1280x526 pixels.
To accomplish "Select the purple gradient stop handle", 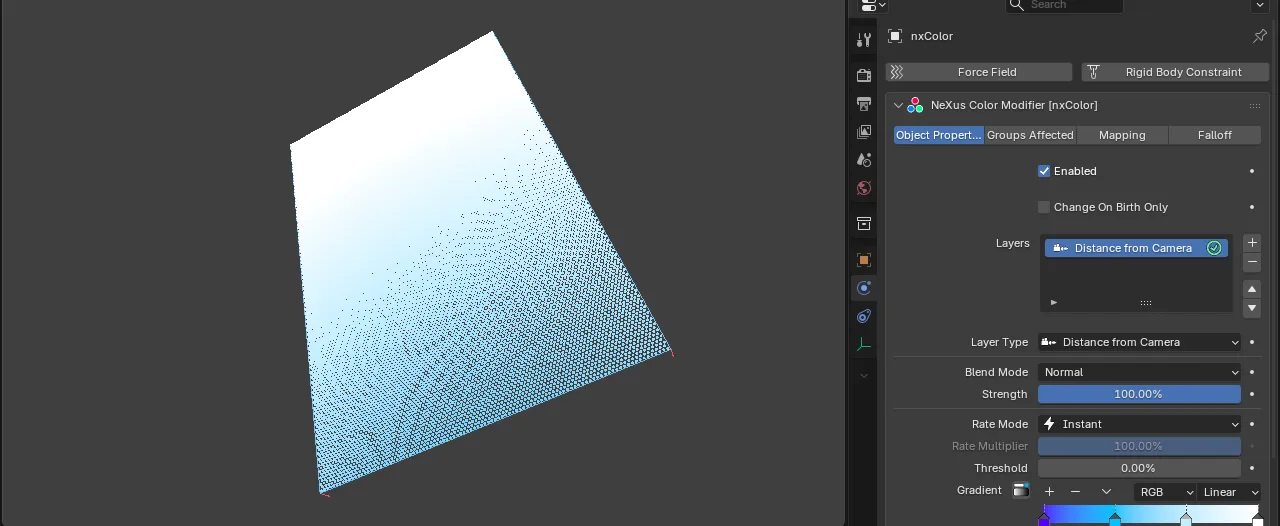I will click(x=1044, y=520).
